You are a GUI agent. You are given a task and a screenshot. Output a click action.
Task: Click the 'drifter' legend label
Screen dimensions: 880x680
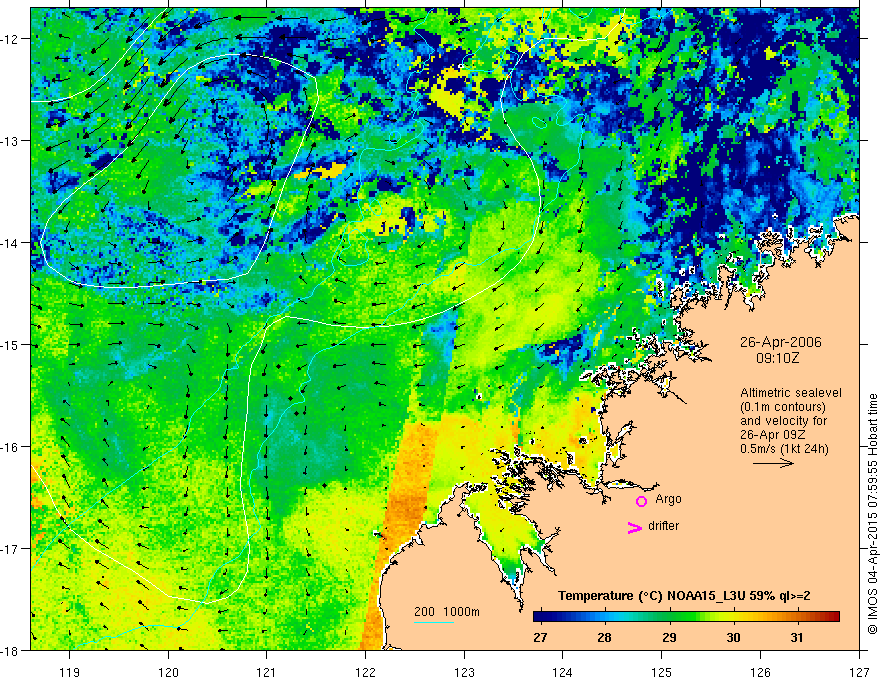(663, 526)
